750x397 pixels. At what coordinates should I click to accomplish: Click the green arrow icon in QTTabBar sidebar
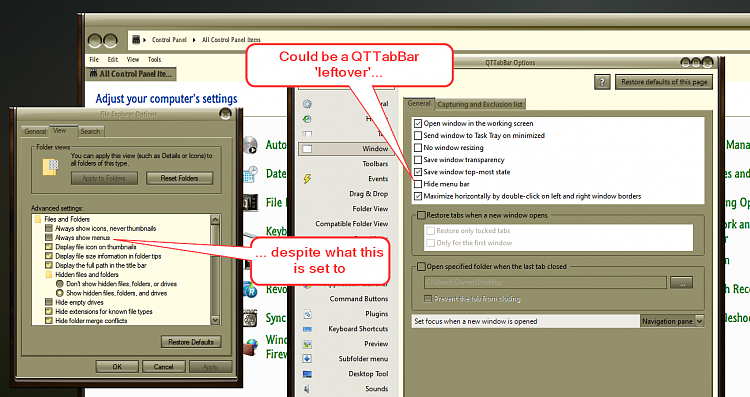coord(307,119)
